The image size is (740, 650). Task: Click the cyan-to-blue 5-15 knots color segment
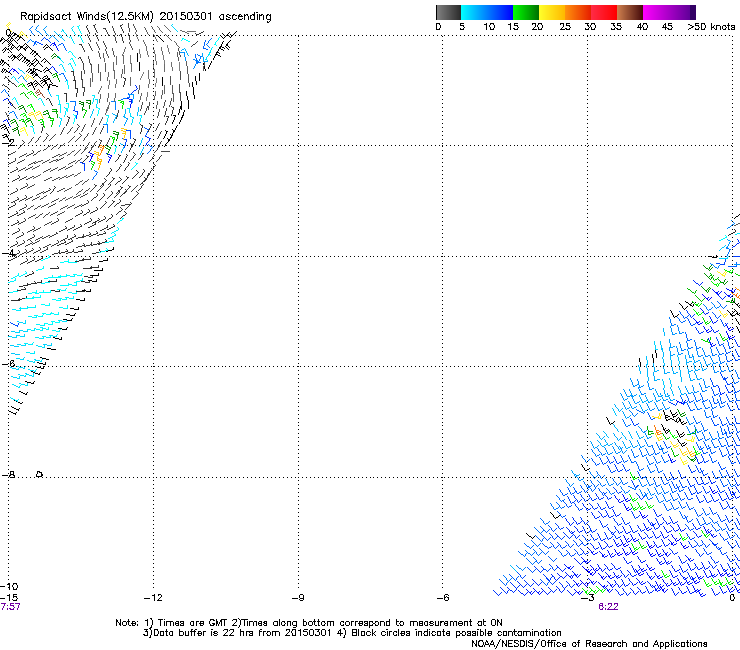click(487, 12)
